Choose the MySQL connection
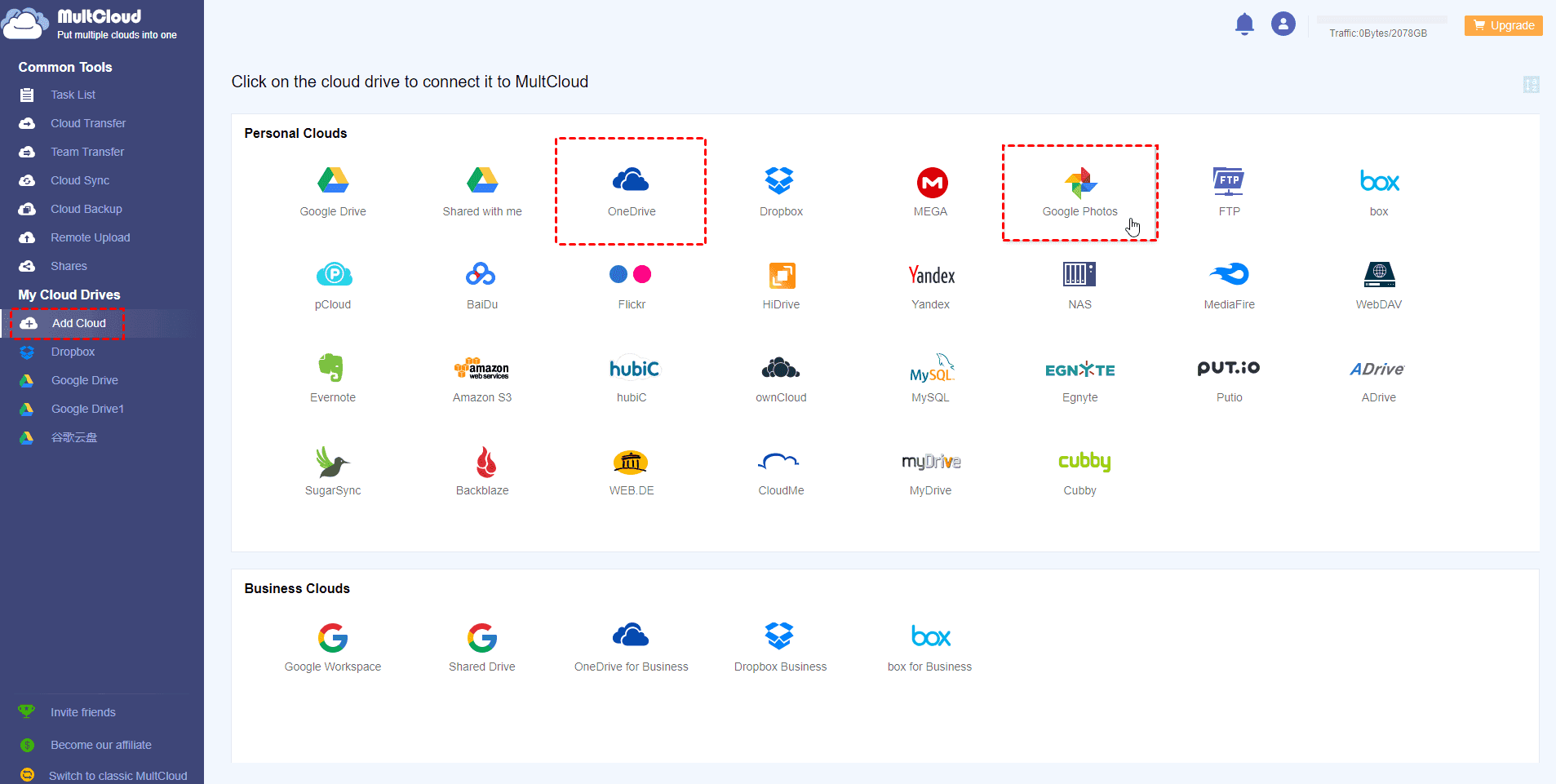 click(x=930, y=379)
